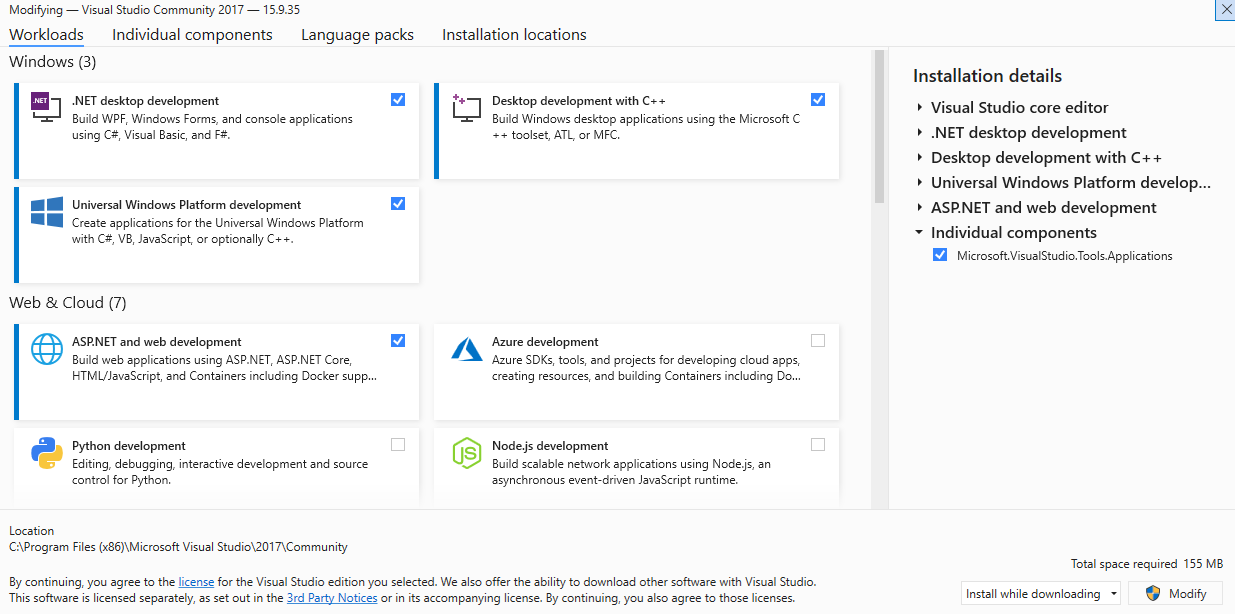Image resolution: width=1235 pixels, height=614 pixels.
Task: Open the Language packs tab
Action: (357, 34)
